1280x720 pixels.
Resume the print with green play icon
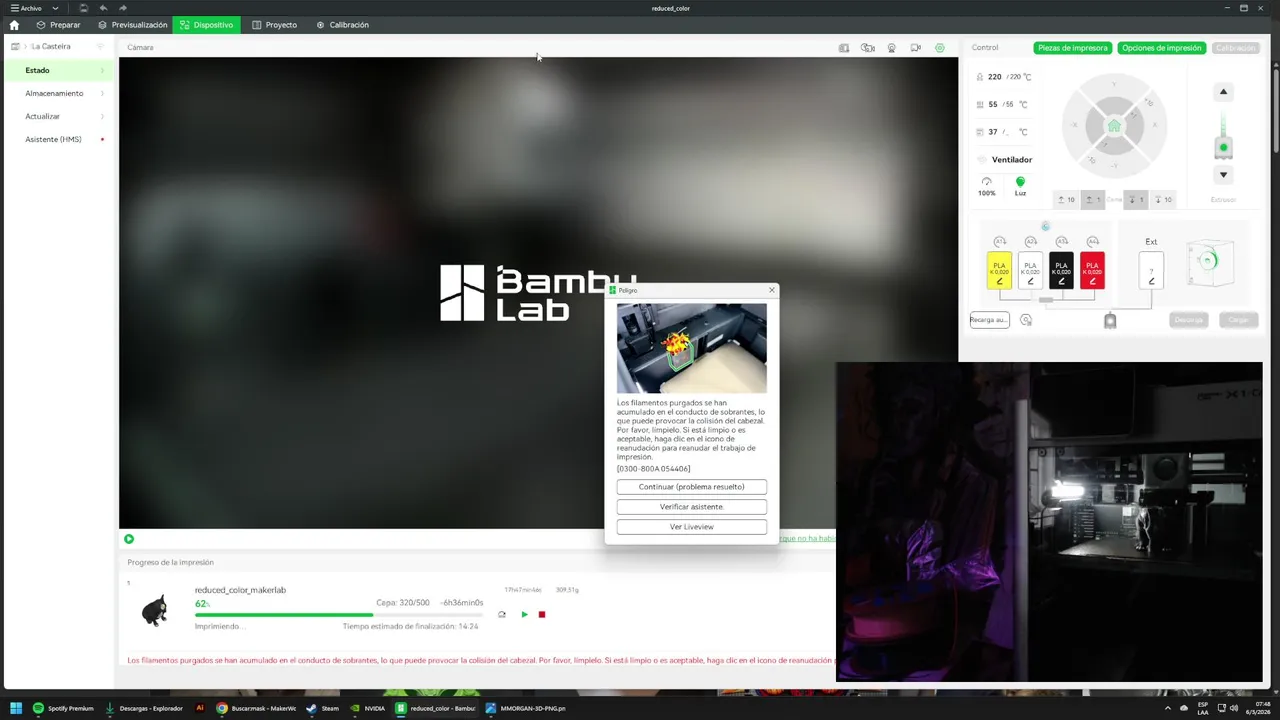[524, 614]
